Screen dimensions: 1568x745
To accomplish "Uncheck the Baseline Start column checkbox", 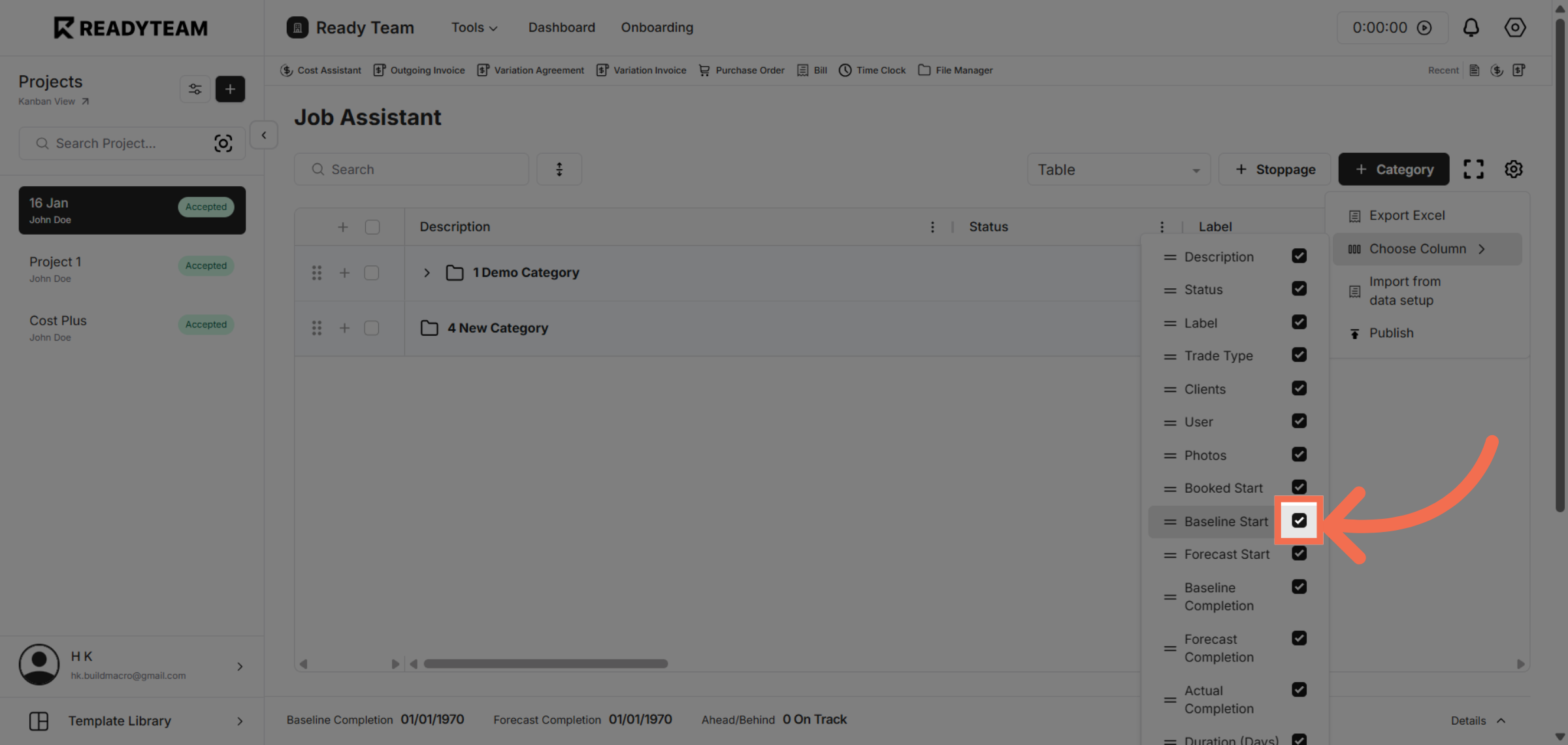I will pos(1299,521).
